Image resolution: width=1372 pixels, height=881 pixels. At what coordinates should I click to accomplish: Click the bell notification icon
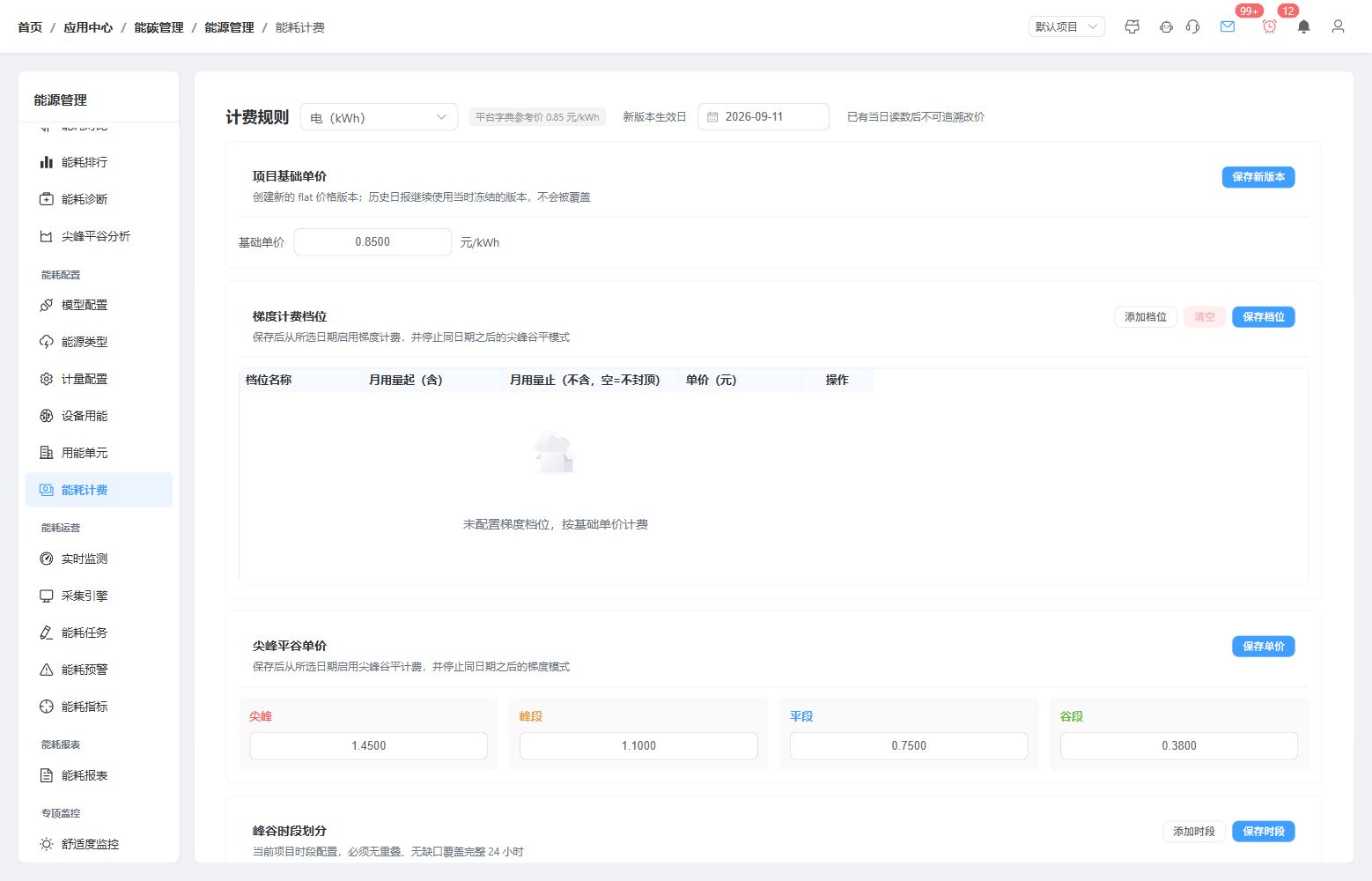click(1304, 27)
